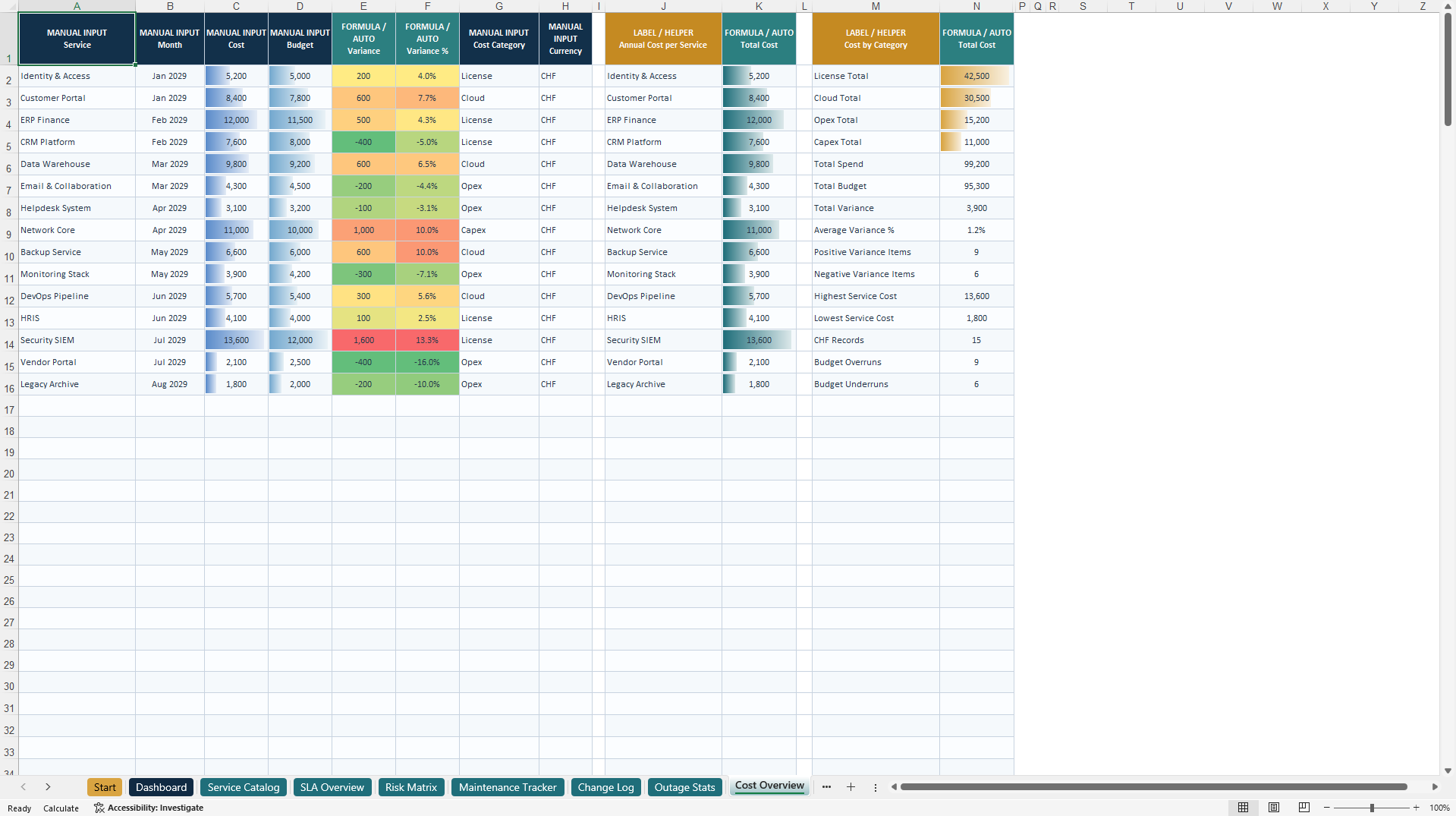Screen dimensions: 1456x816
Task: Switch to Page Break Preview icon
Action: tap(1304, 808)
